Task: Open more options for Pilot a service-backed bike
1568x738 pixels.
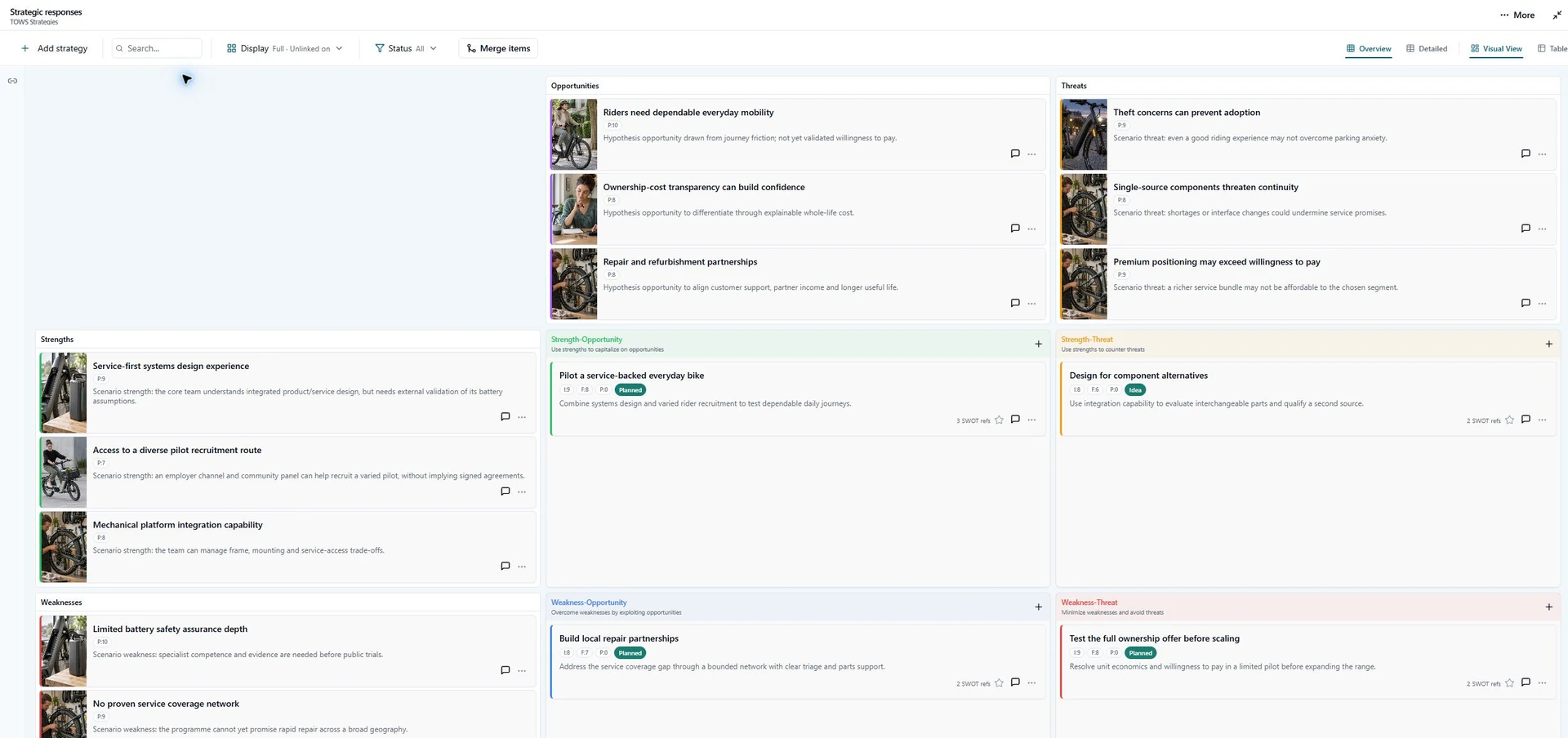Action: click(1031, 420)
